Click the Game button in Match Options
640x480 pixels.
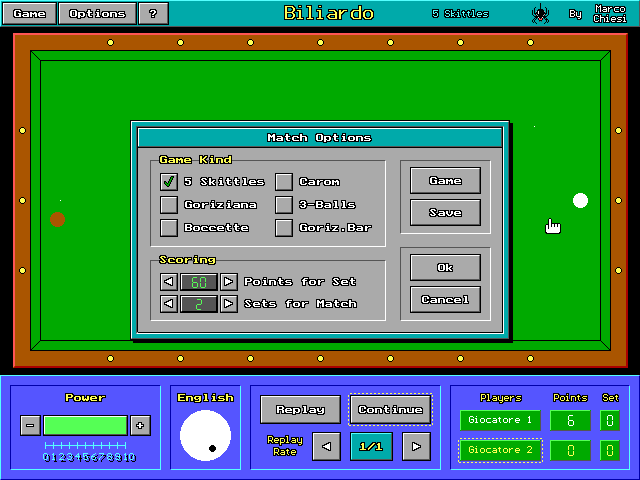[445, 180]
